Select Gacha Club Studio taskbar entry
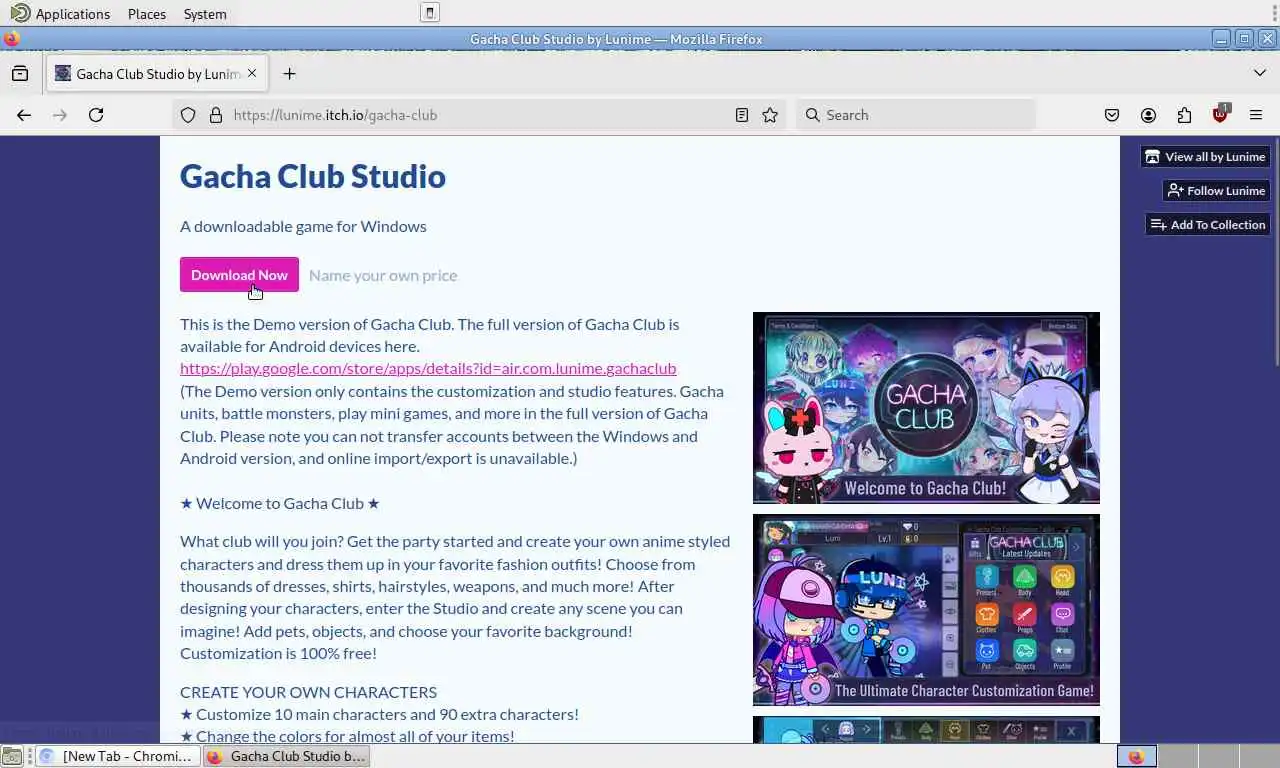1280x768 pixels. [x=287, y=756]
